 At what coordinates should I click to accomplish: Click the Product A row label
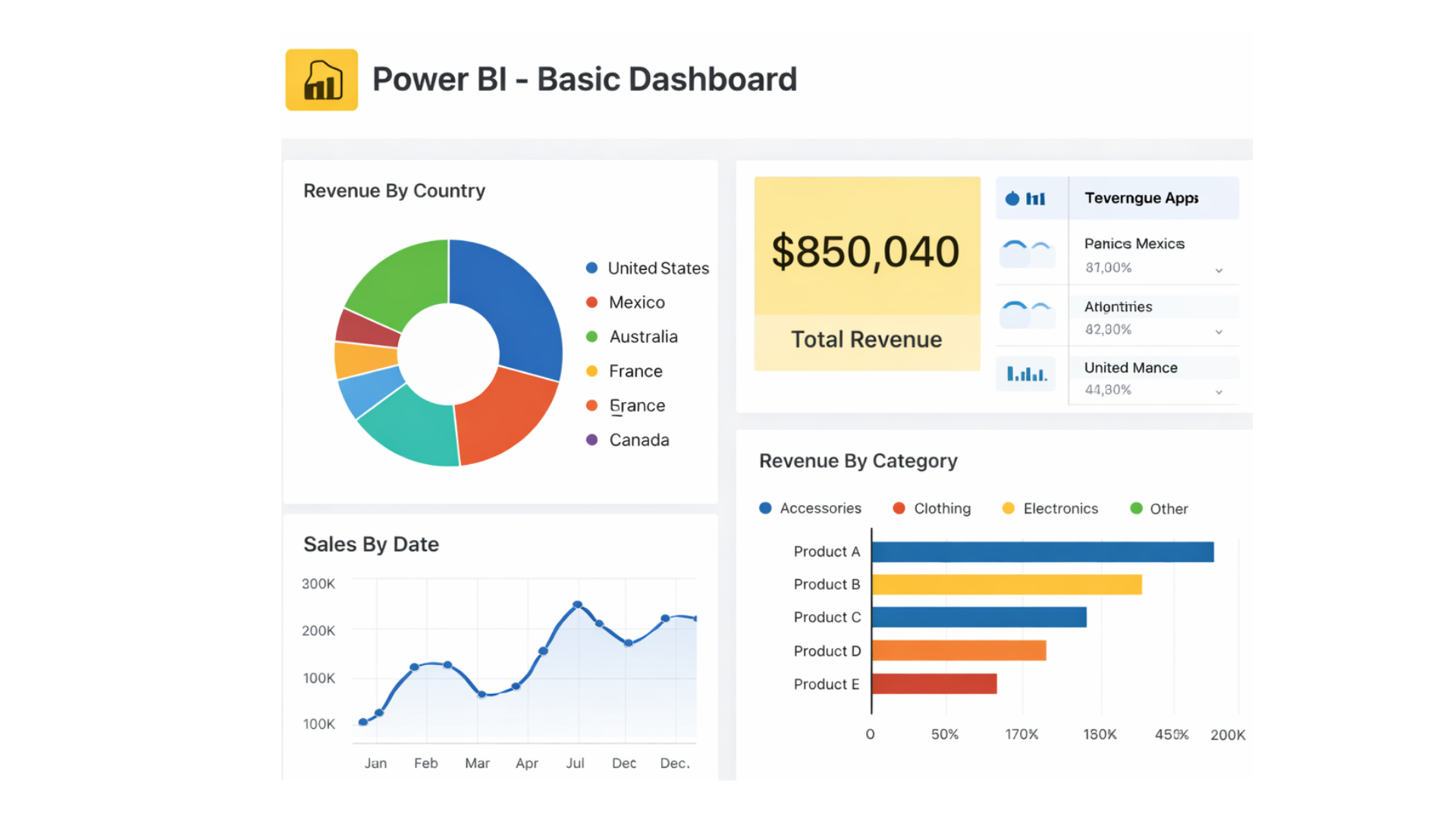[x=827, y=551]
